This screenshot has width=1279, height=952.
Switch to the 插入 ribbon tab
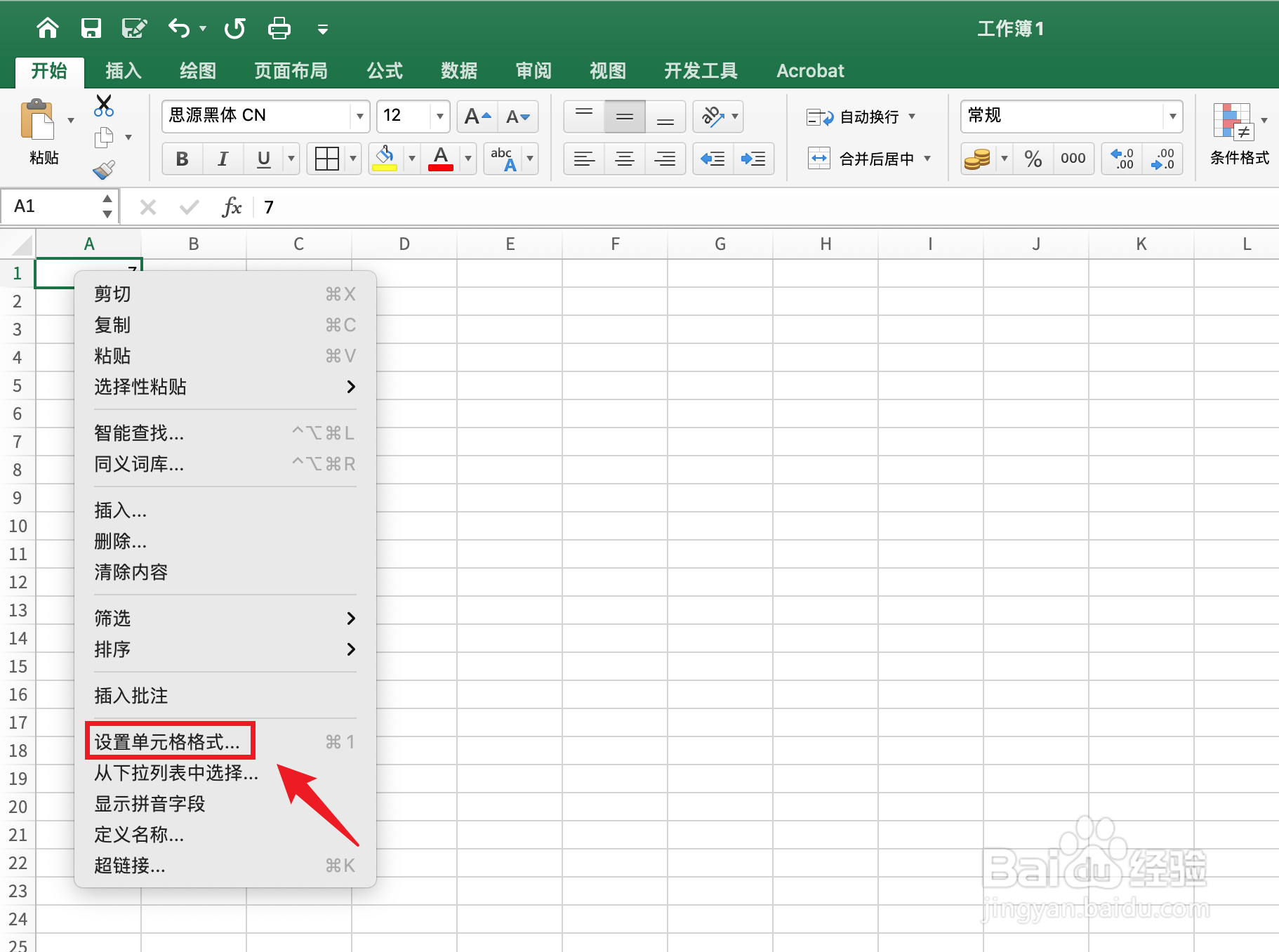[124, 71]
